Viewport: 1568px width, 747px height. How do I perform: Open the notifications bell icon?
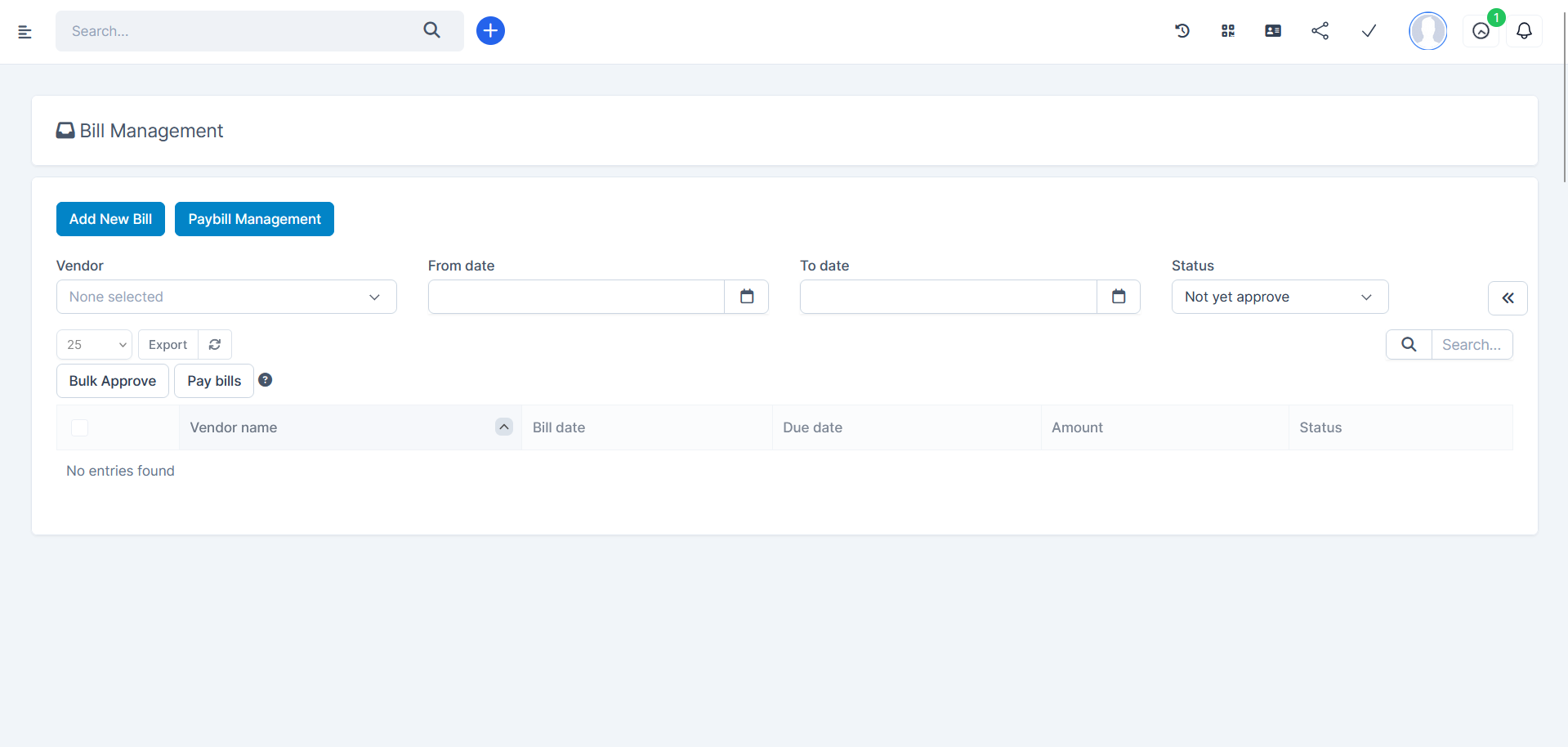[1524, 31]
